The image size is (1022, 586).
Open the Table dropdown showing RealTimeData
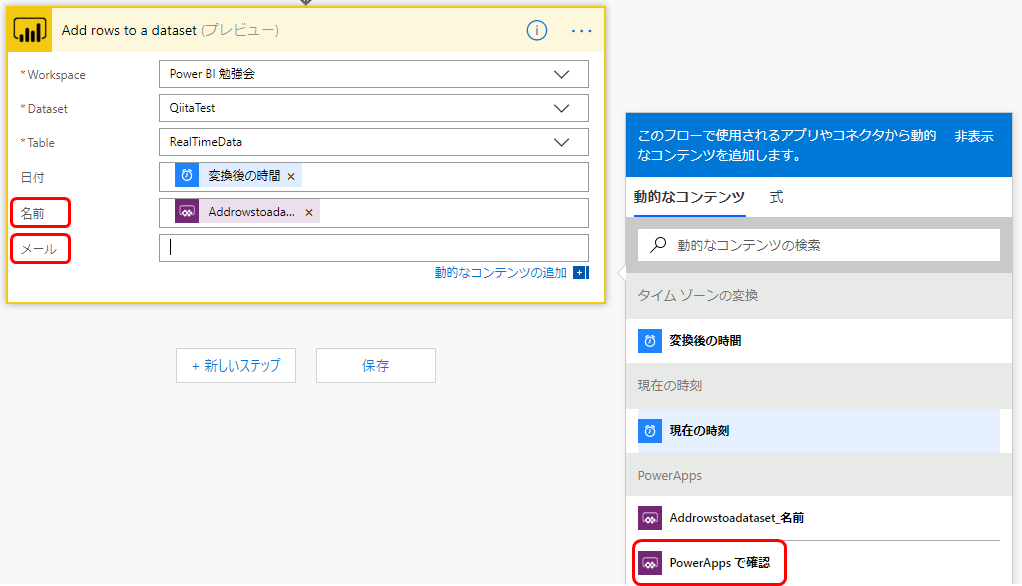(560, 142)
